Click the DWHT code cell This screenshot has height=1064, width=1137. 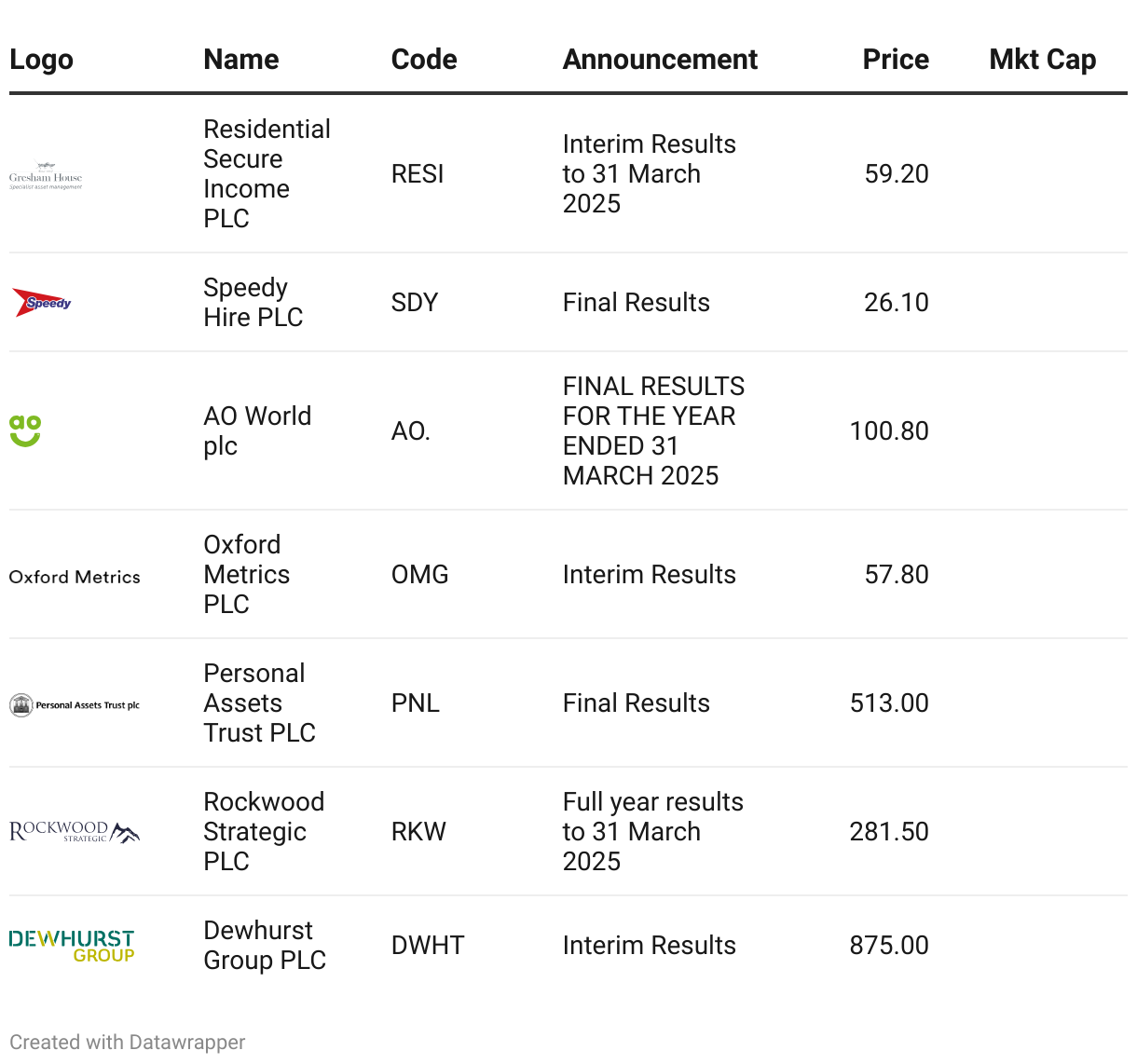tap(428, 946)
